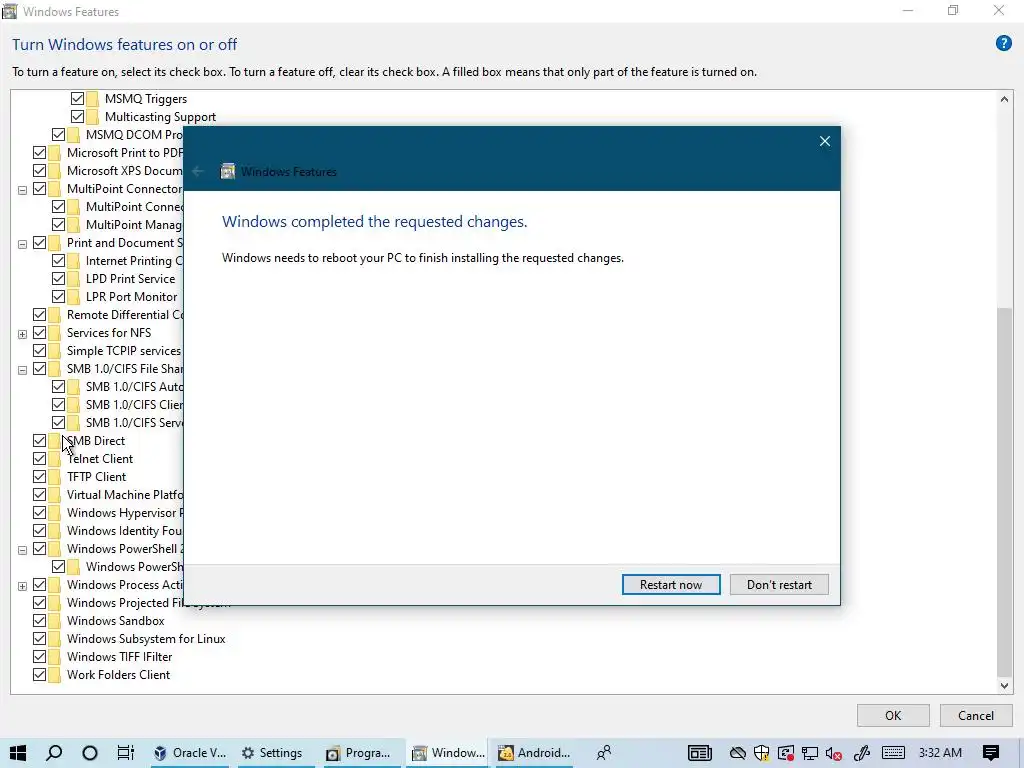Open the Action Center notifications icon
This screenshot has height=768, width=1024.
991,753
